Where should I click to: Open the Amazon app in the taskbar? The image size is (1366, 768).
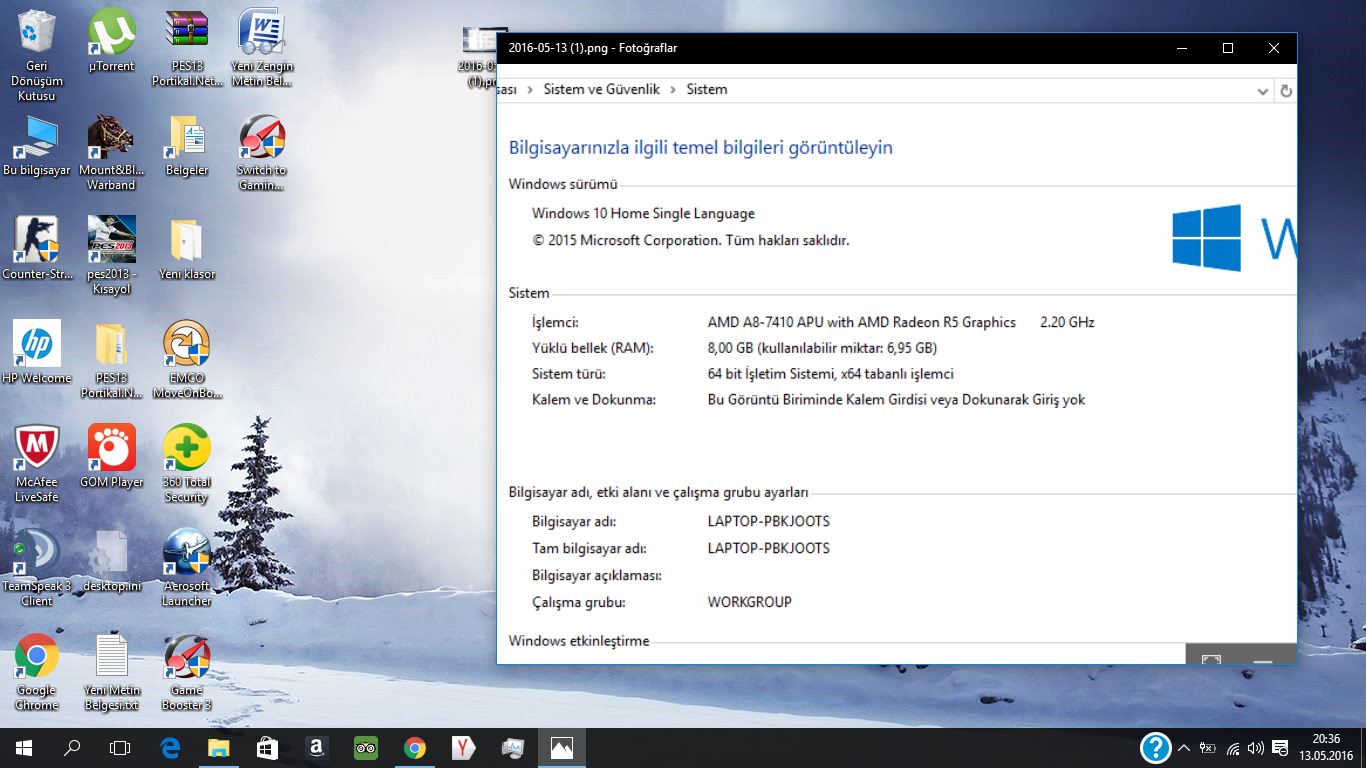tap(316, 747)
